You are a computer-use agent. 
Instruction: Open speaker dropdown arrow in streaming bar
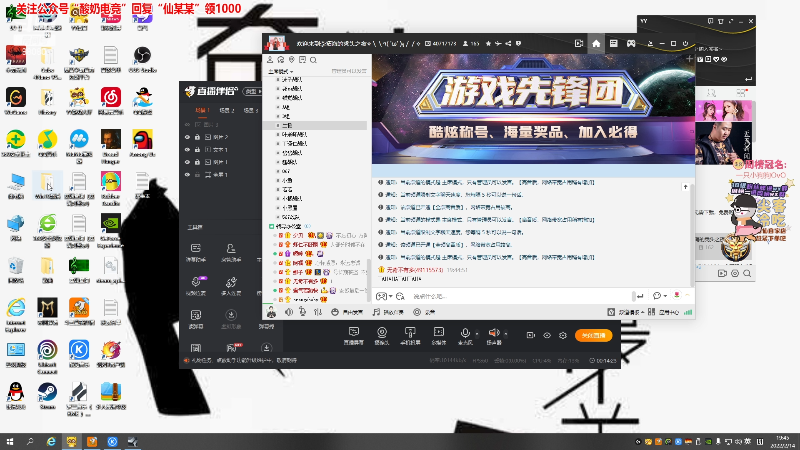click(x=506, y=334)
